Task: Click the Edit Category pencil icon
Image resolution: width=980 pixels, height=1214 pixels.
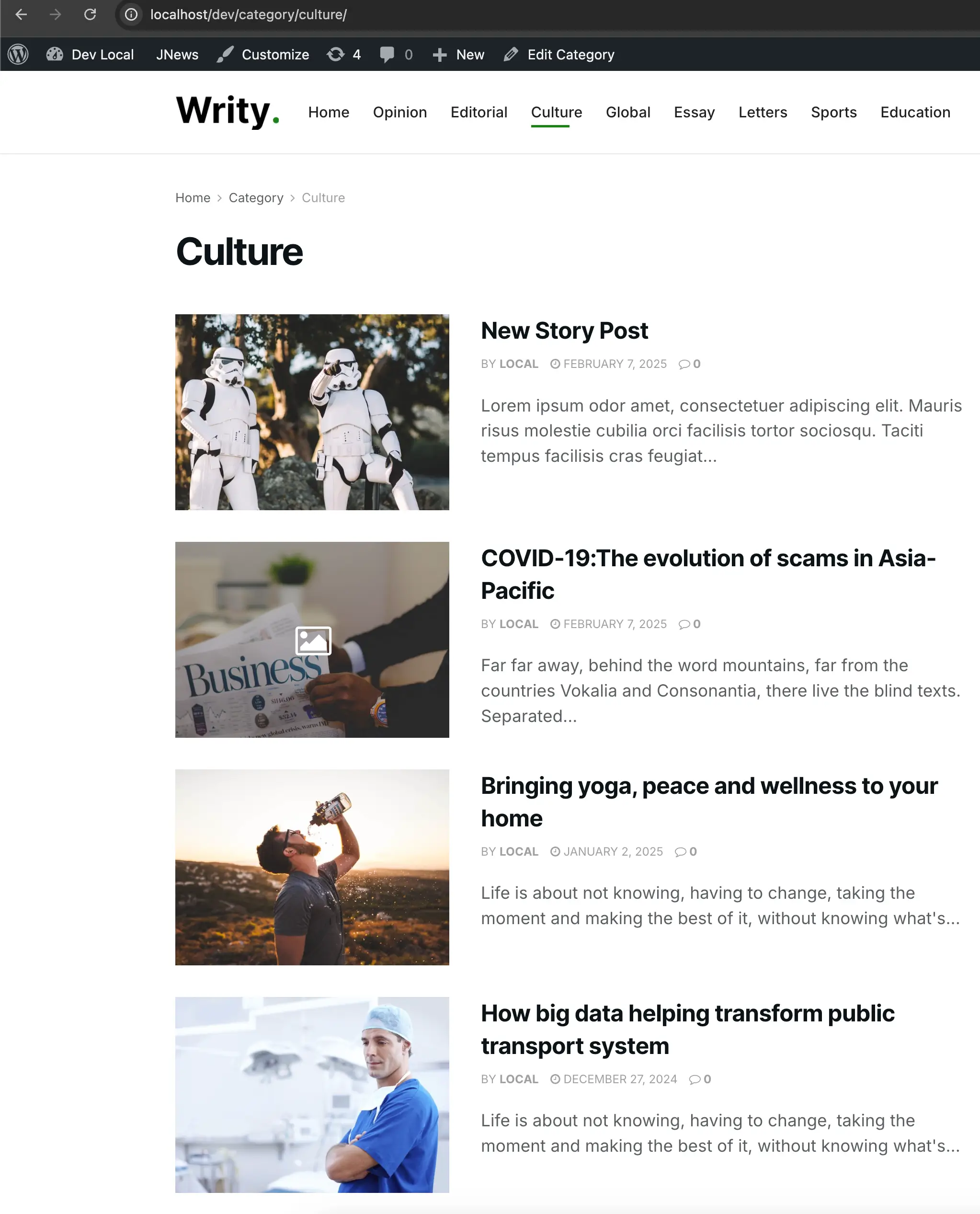Action: pos(511,54)
